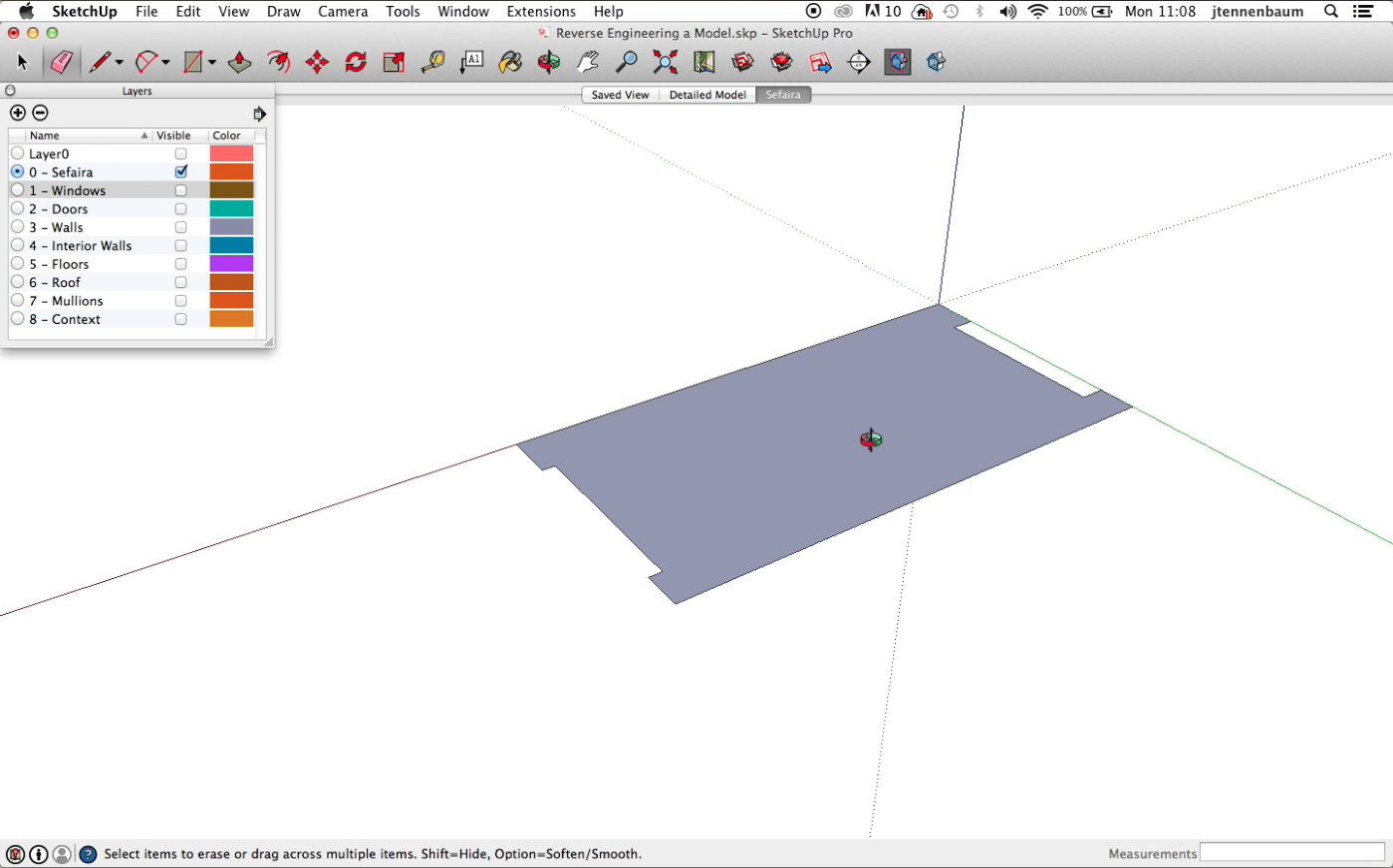This screenshot has height=868, width=1393.
Task: Click the Measurements input box
Action: click(1291, 853)
